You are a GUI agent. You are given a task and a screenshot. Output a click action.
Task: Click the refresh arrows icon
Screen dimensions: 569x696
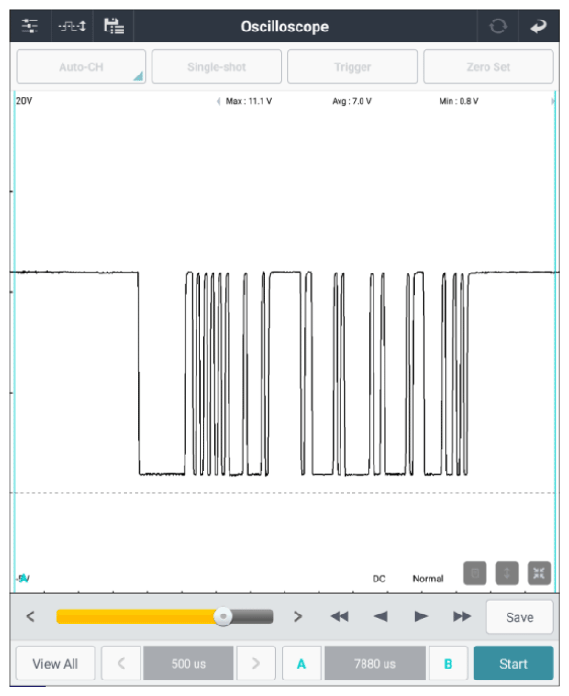[498, 26]
